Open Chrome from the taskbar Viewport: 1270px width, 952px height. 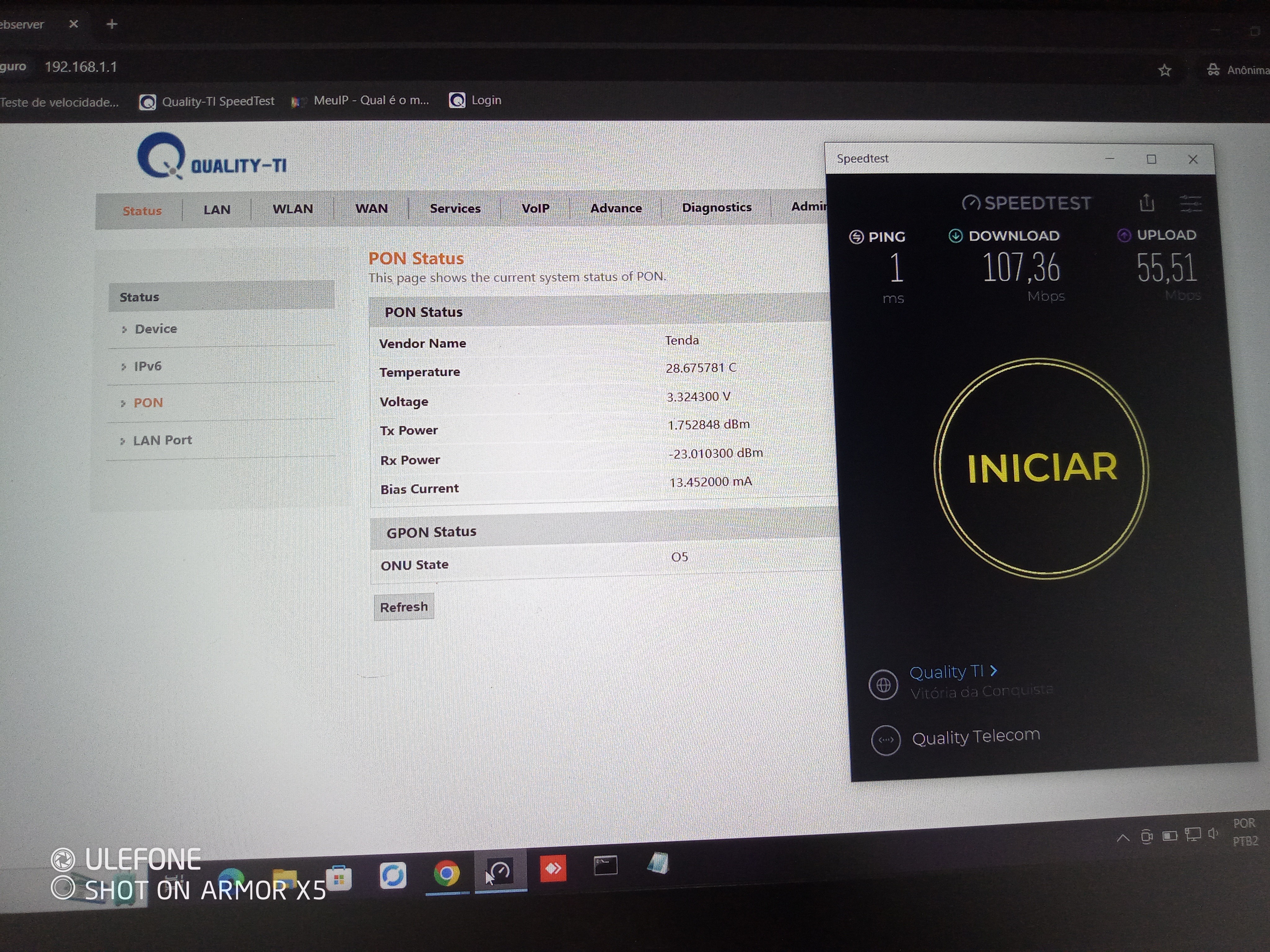click(447, 873)
